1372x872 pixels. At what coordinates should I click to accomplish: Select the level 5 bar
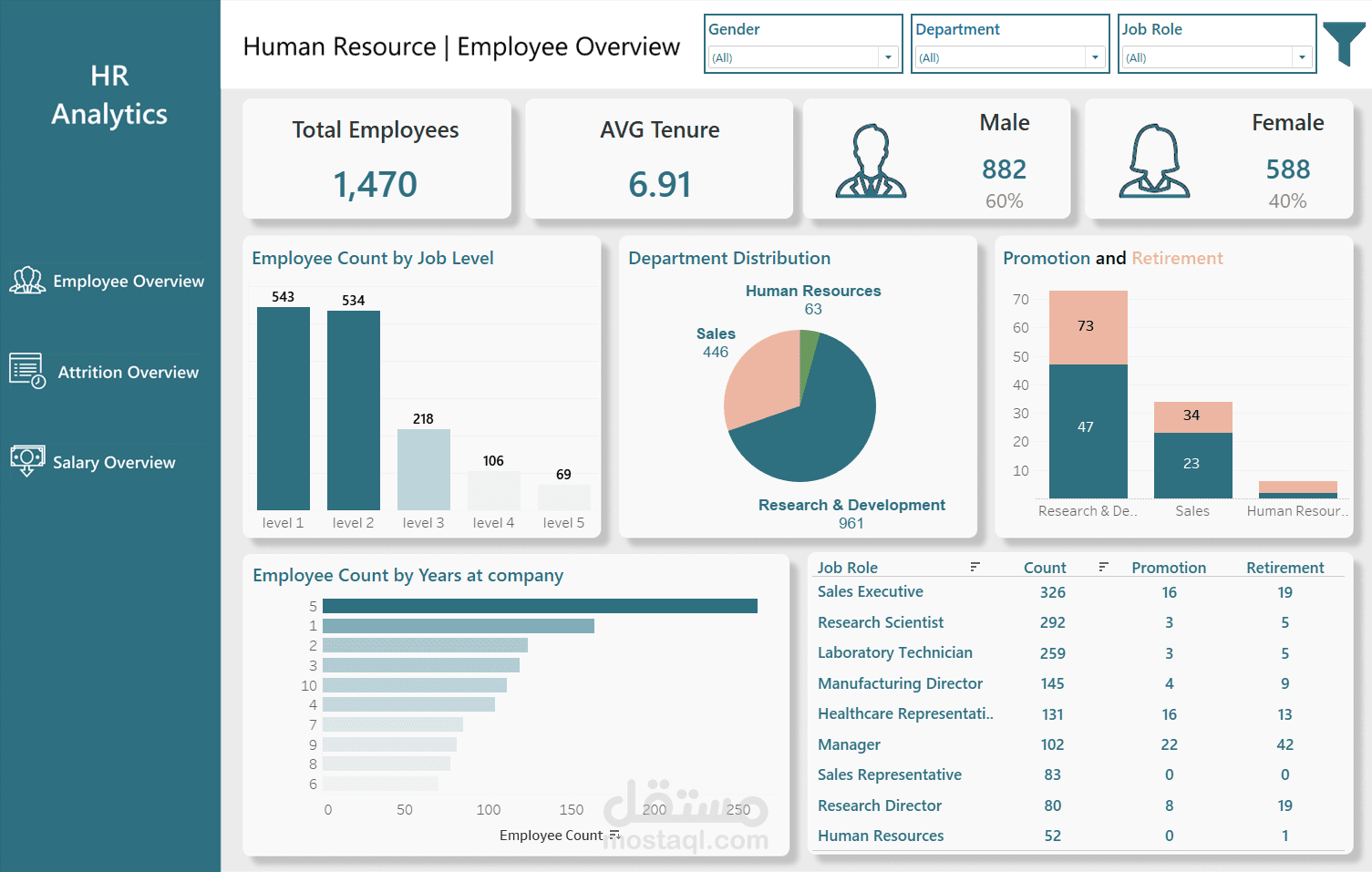pyautogui.click(x=564, y=498)
